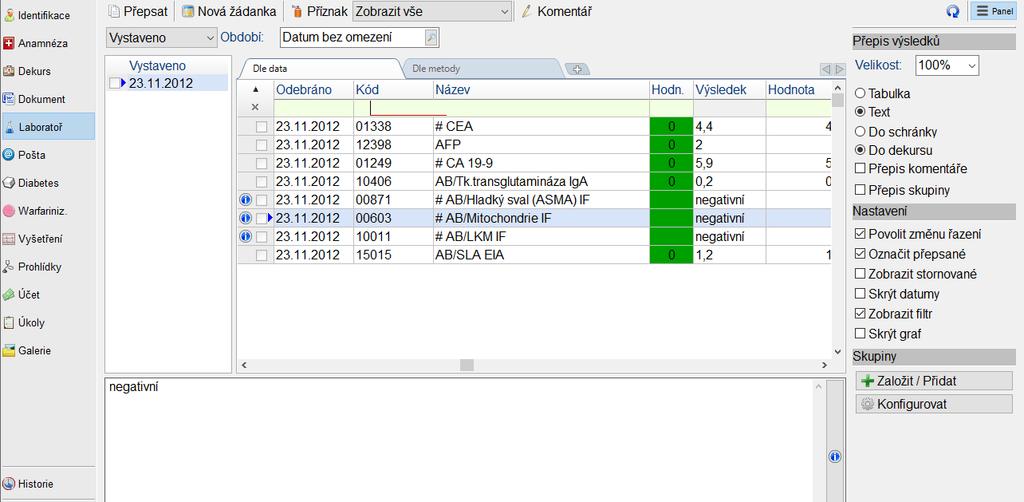1024x502 pixels.
Task: Clear the filter with the X icon
Action: 255,107
